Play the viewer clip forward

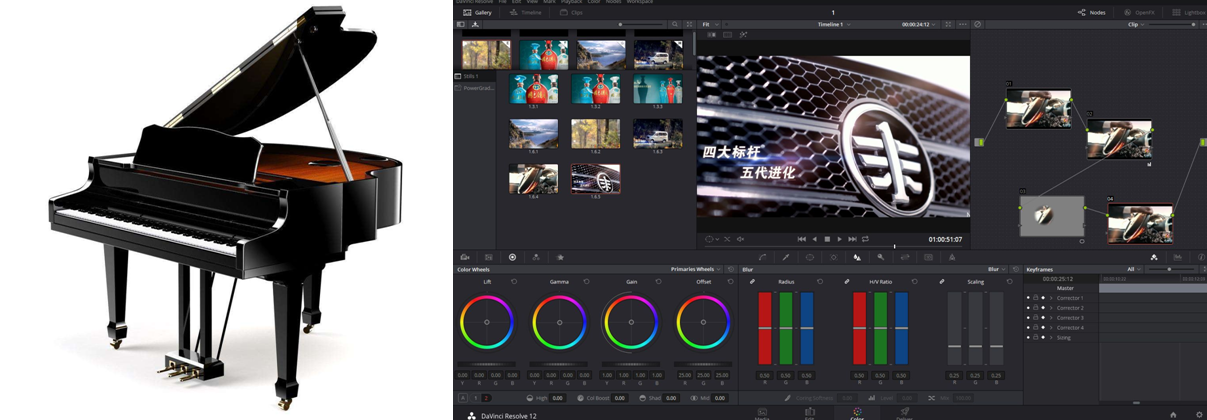(840, 239)
